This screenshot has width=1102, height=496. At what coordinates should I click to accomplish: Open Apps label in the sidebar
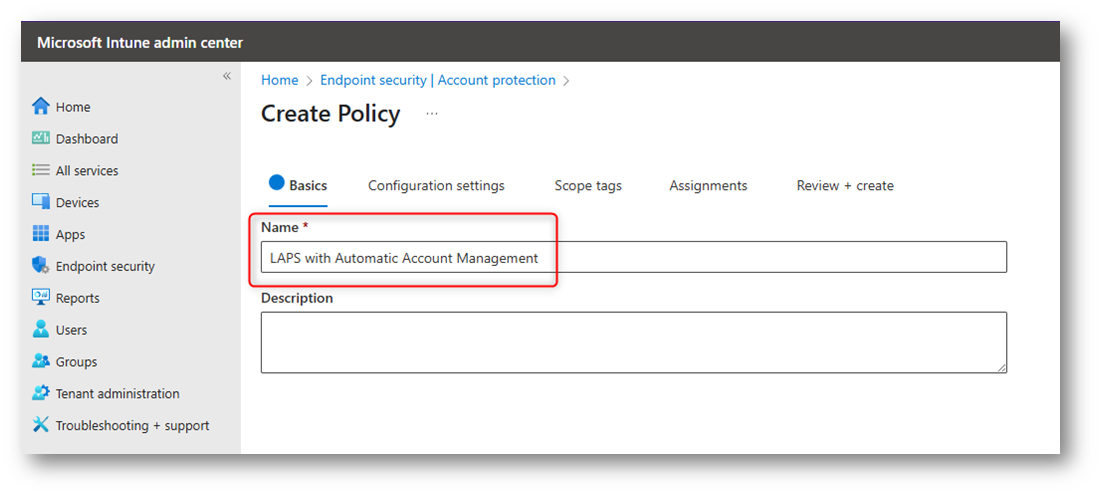click(x=70, y=234)
